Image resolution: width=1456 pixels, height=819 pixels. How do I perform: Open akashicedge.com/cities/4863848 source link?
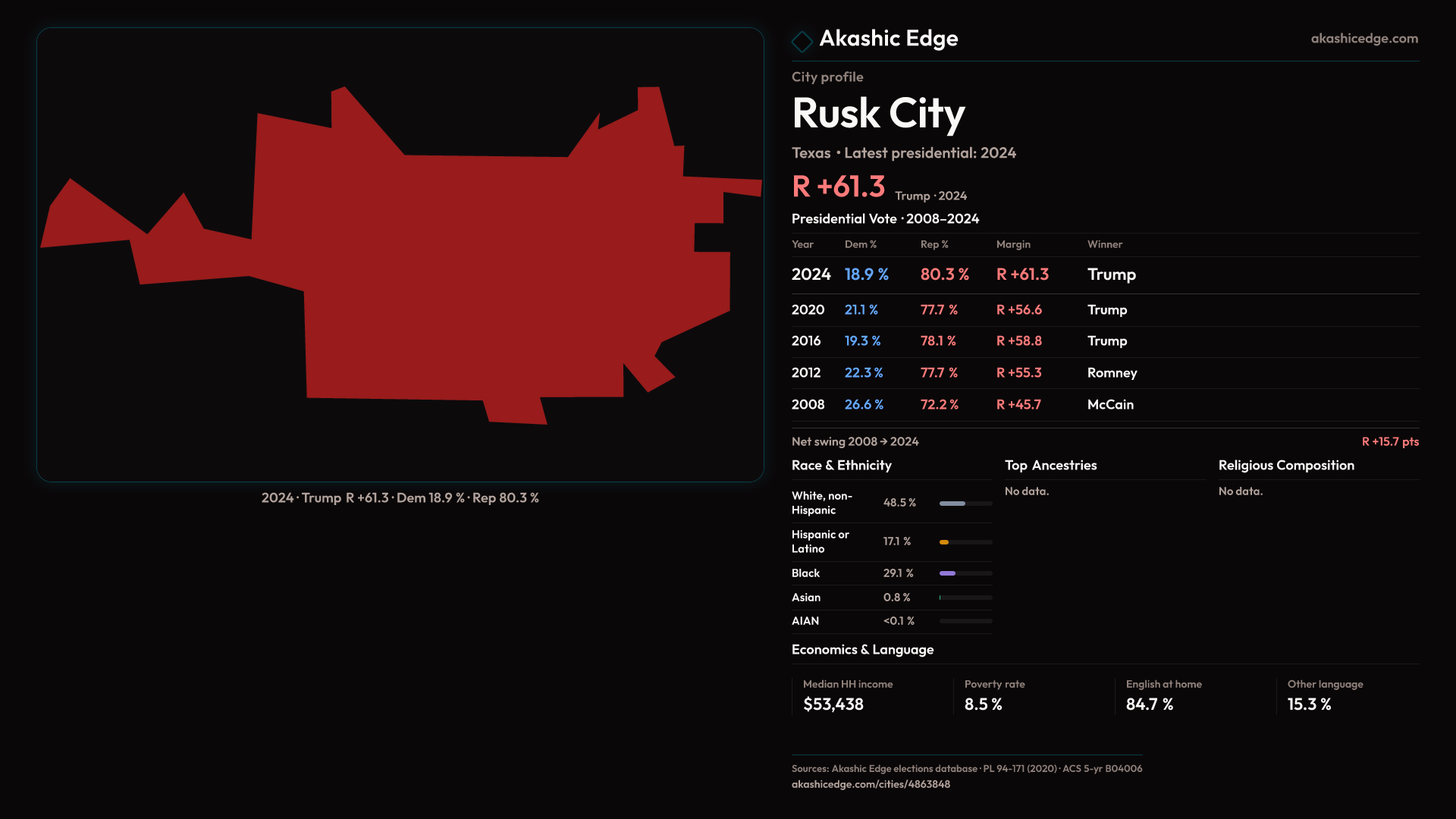click(x=871, y=784)
